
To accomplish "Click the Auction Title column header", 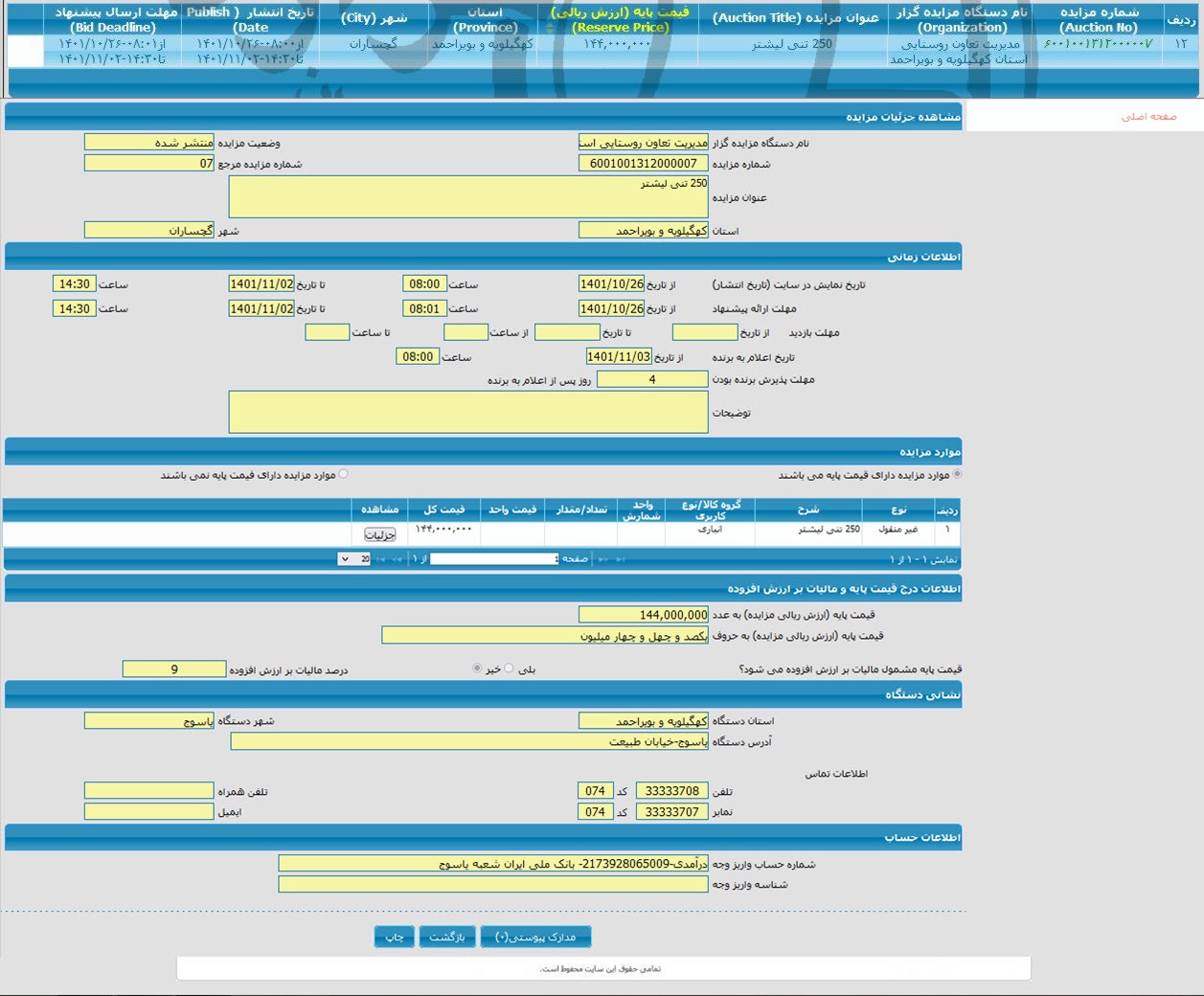I will [795, 18].
